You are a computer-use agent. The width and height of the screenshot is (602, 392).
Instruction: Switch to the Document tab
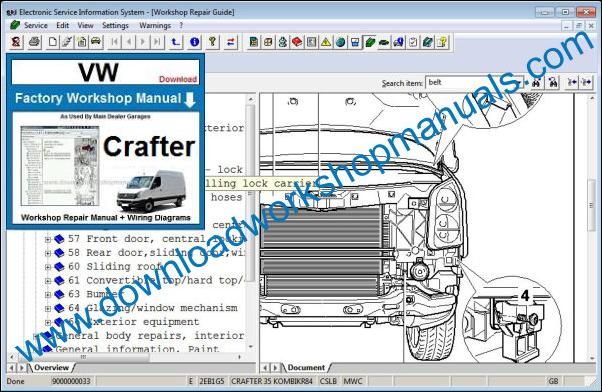pyautogui.click(x=306, y=367)
